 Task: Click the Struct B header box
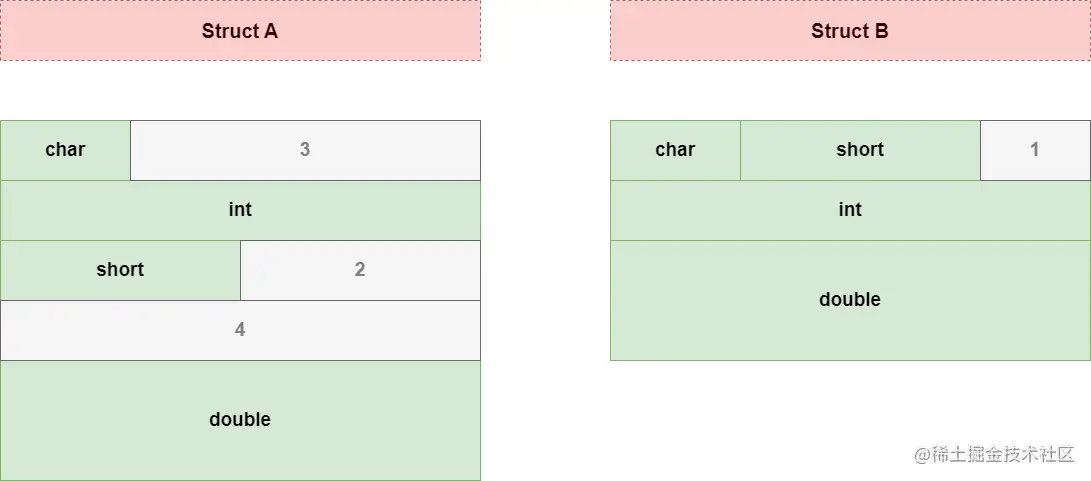point(850,30)
